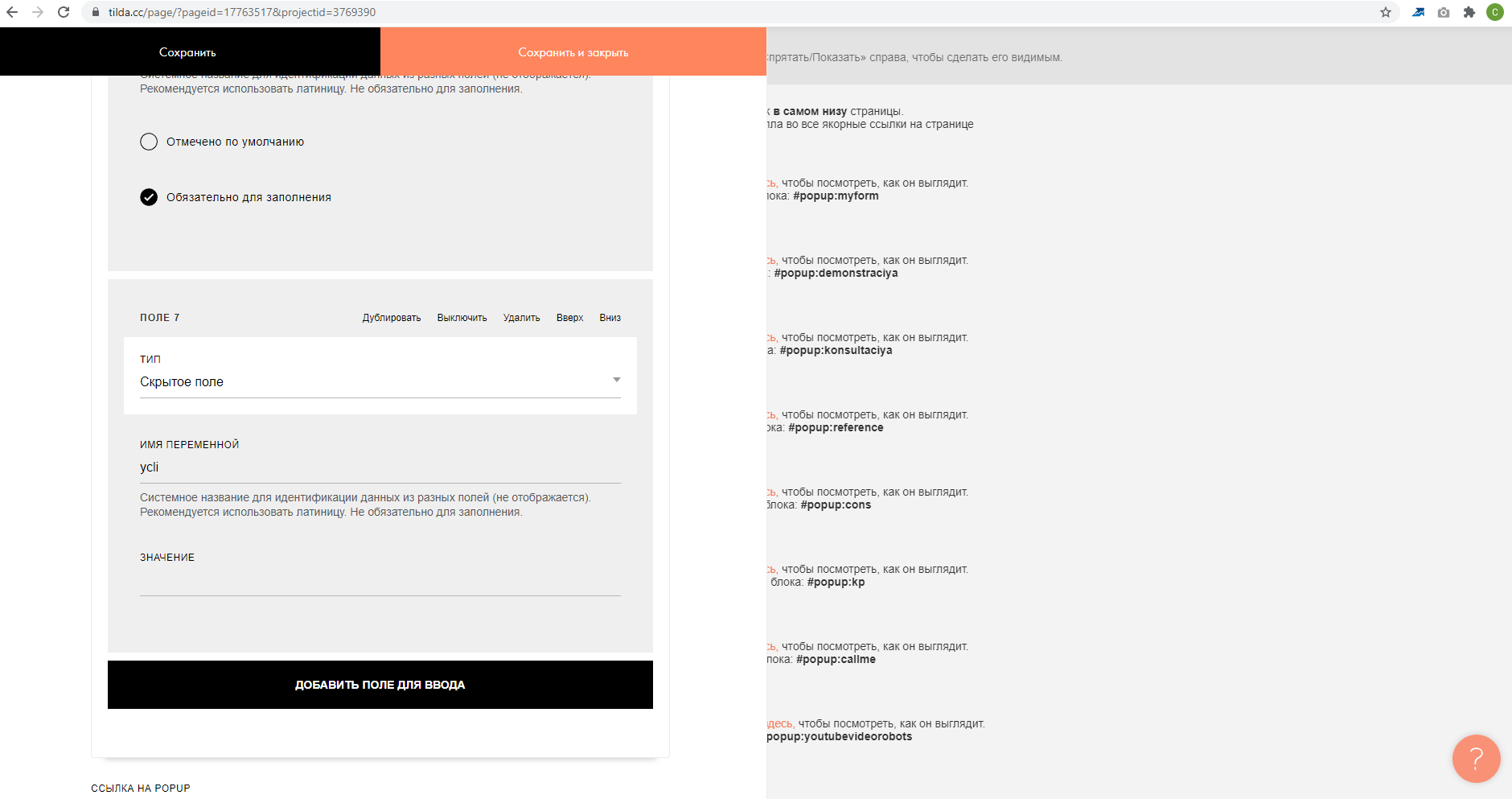Click the dropdown arrow in the Тип field
This screenshot has height=799, width=1512.
(x=617, y=380)
